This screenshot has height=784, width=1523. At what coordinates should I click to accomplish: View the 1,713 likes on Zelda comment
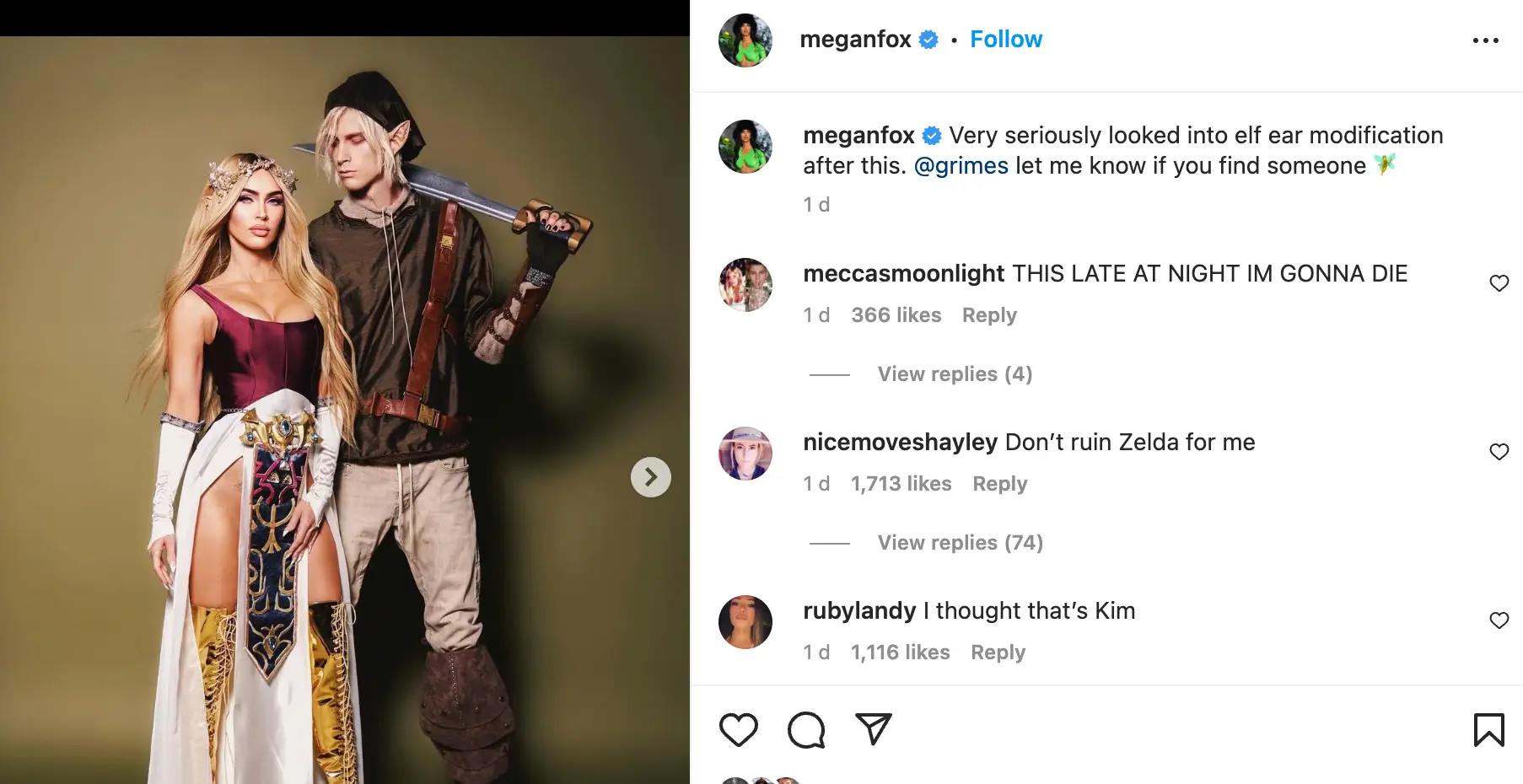[901, 484]
